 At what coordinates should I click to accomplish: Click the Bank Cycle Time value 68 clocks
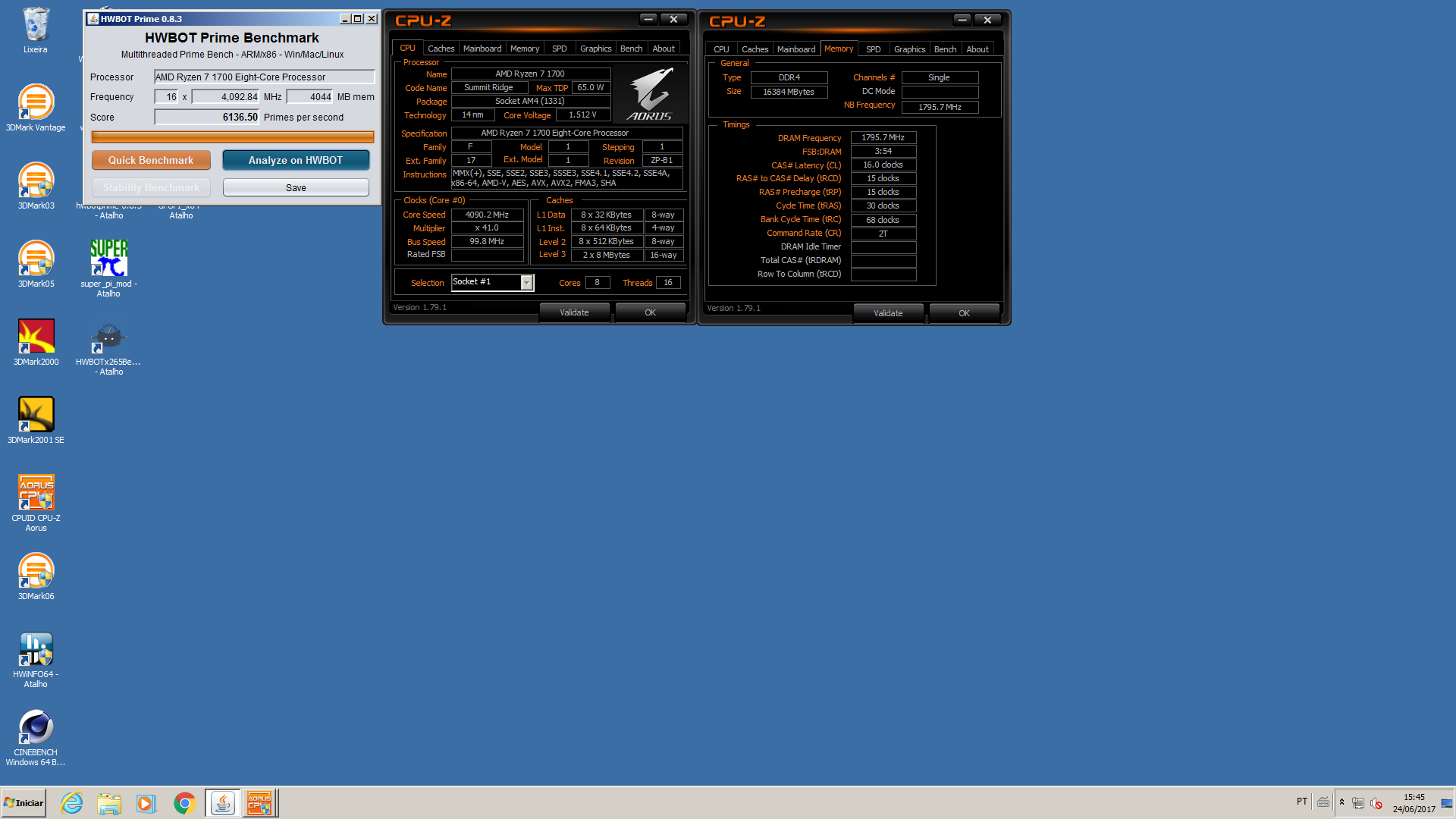click(x=883, y=220)
